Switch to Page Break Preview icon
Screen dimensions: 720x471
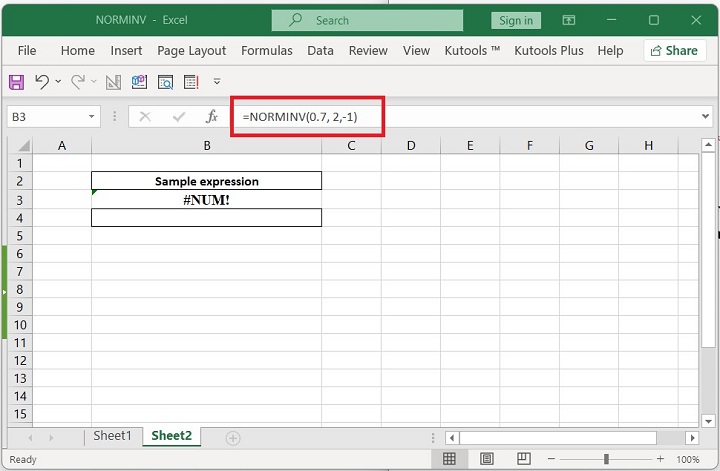[x=523, y=459]
